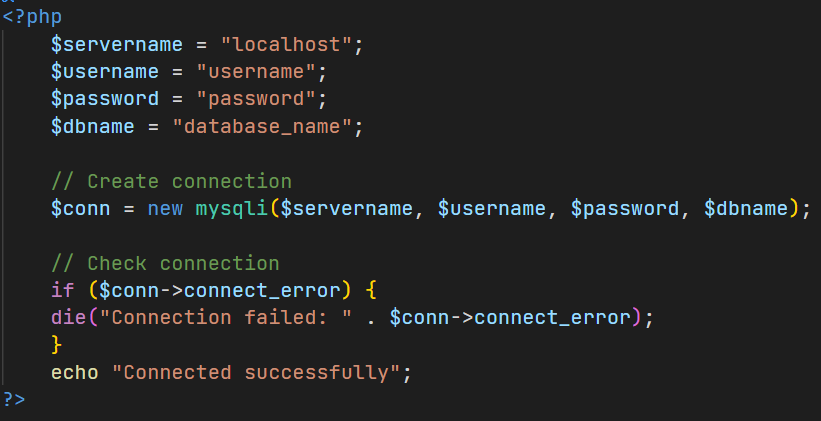The width and height of the screenshot is (821, 421).
Task: Click the closing ?> PHP tag
Action: coord(14,399)
